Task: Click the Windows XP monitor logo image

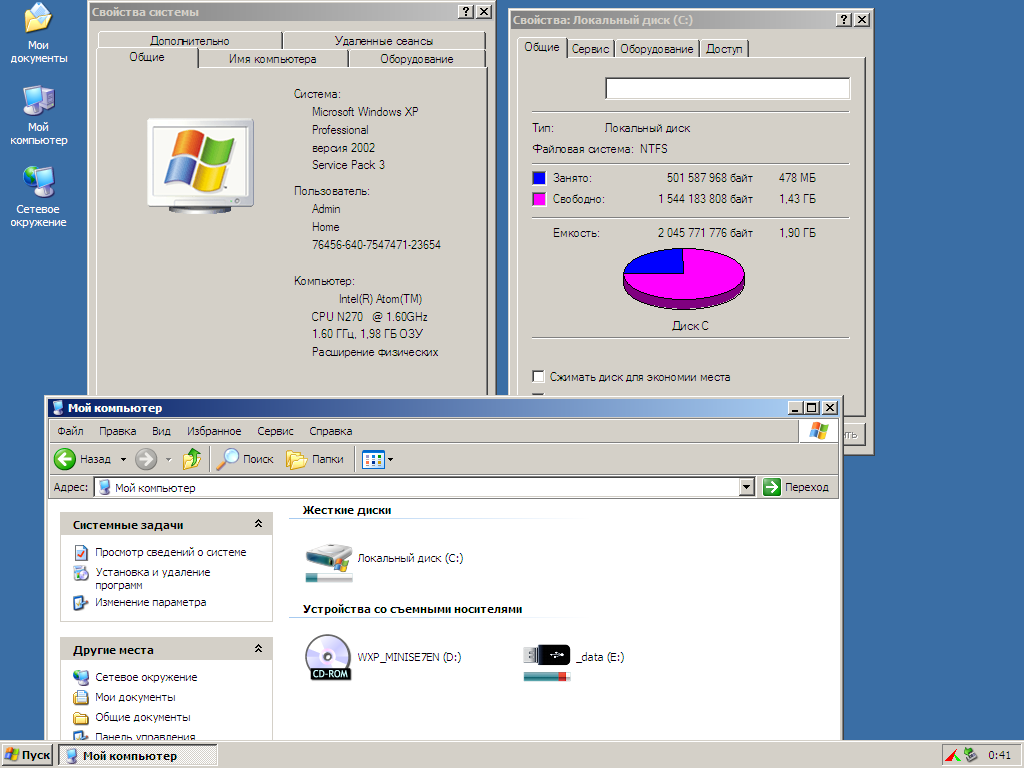Action: coord(200,166)
